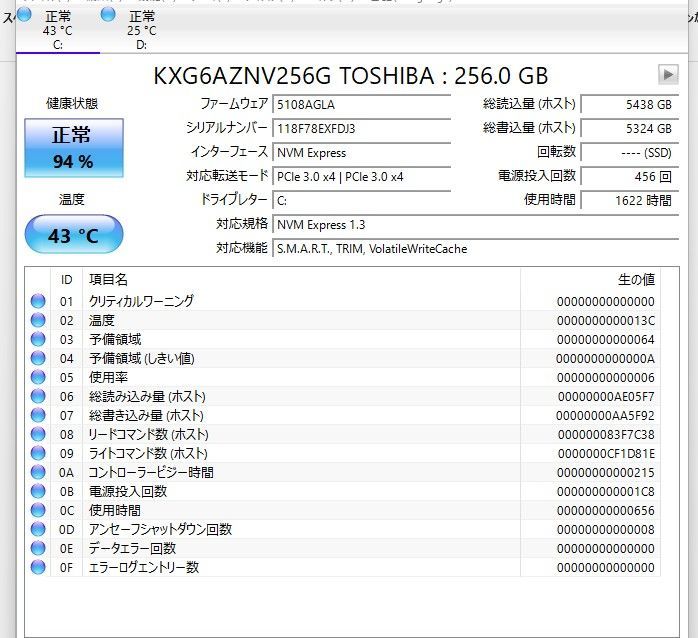698x638 pixels.
Task: Click raw value 000000083F7C38
Action: [606, 435]
